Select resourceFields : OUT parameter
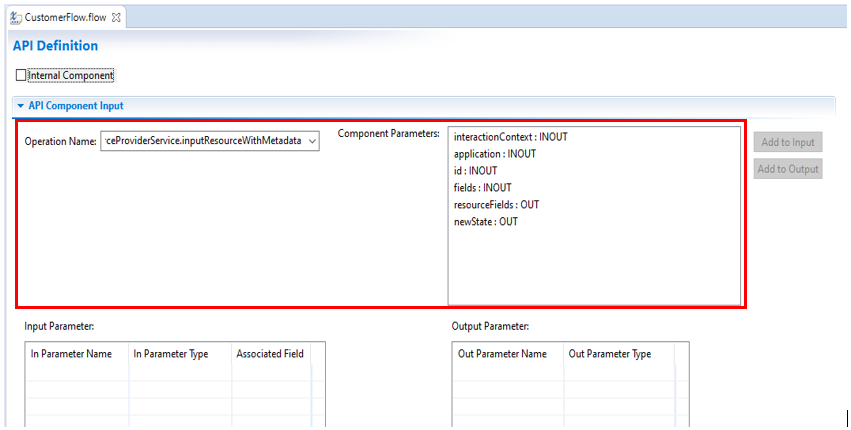 click(496, 205)
